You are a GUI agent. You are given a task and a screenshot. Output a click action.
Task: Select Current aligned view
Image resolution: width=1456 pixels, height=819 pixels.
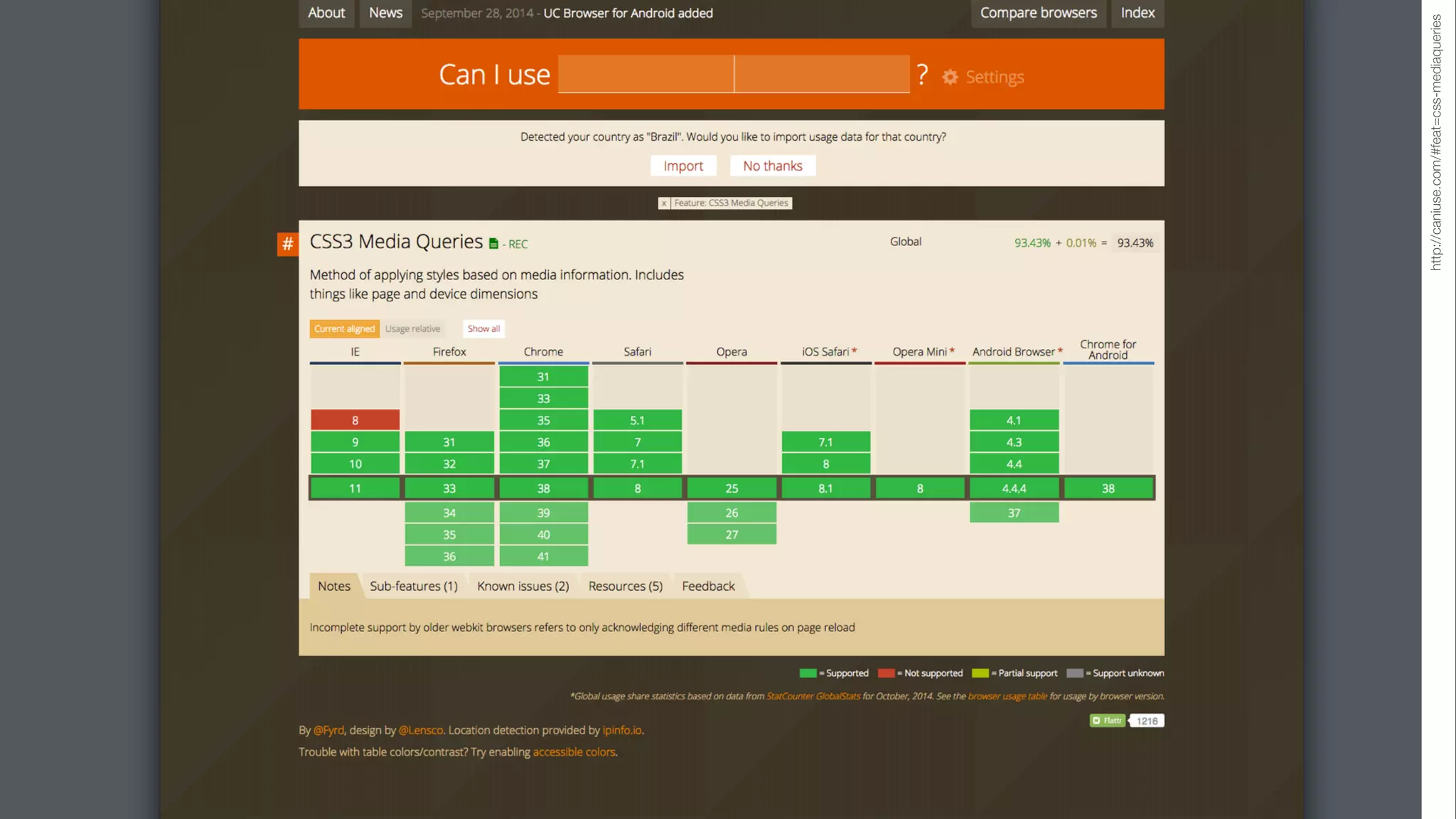344,328
